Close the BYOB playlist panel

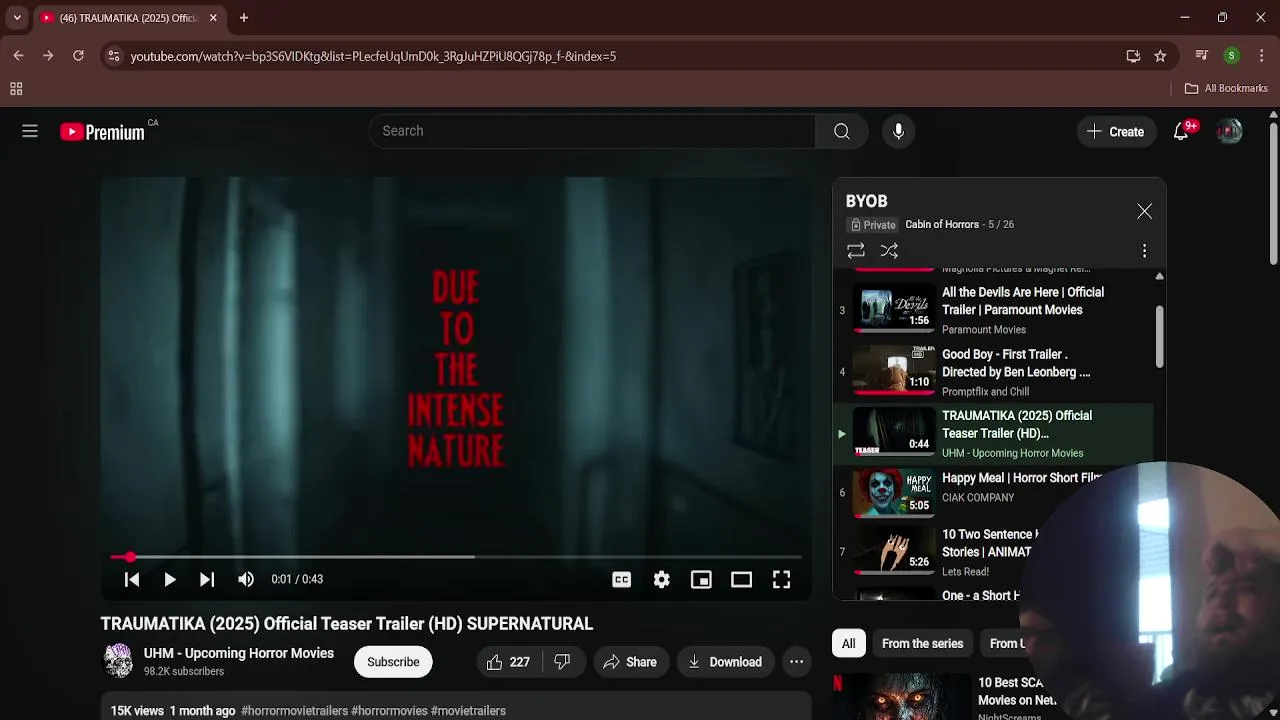pos(1144,211)
